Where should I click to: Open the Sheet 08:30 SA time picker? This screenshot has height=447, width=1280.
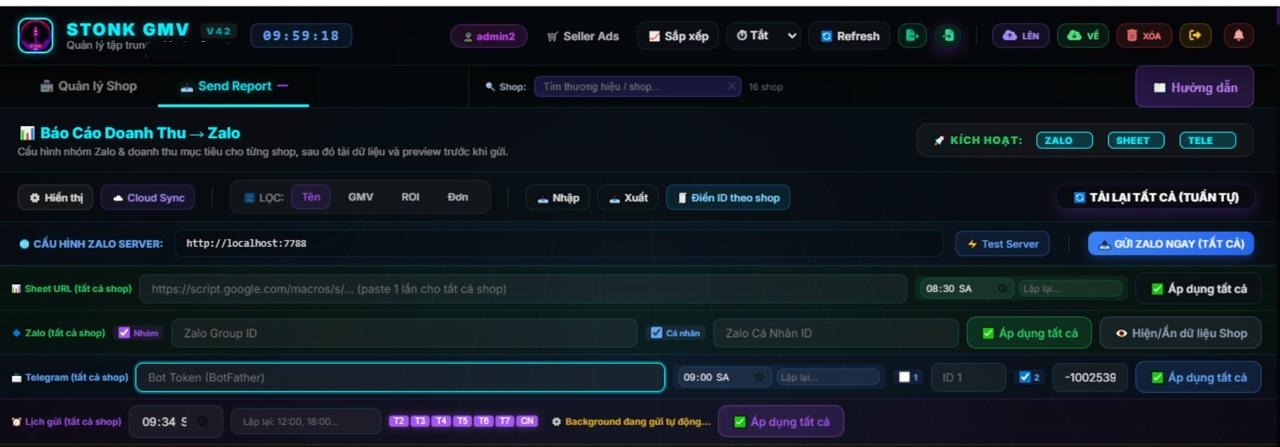[967, 289]
